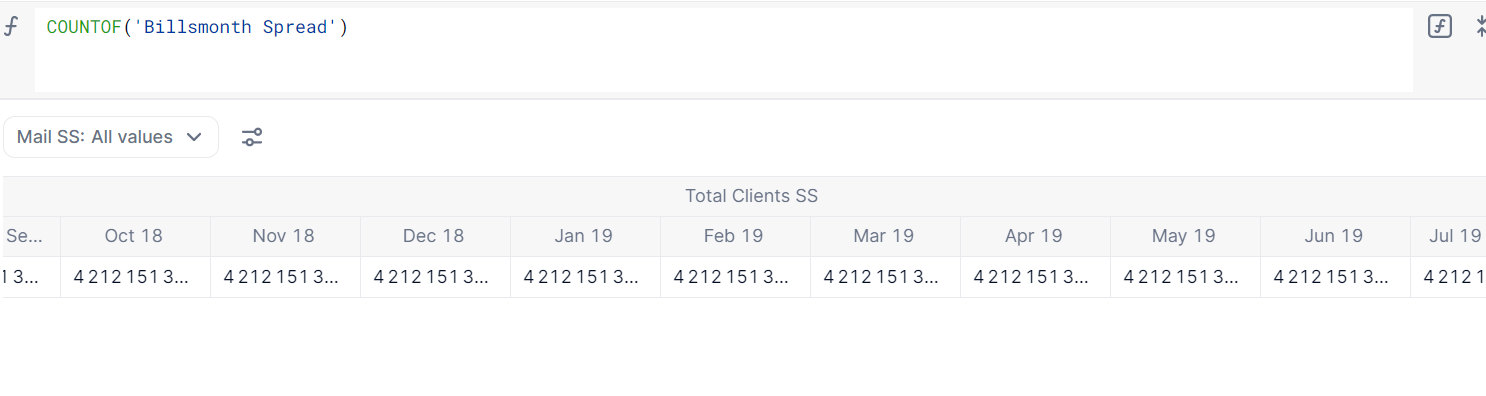
Task: Click inside the COUNTOF formula text field
Action: (x=724, y=50)
